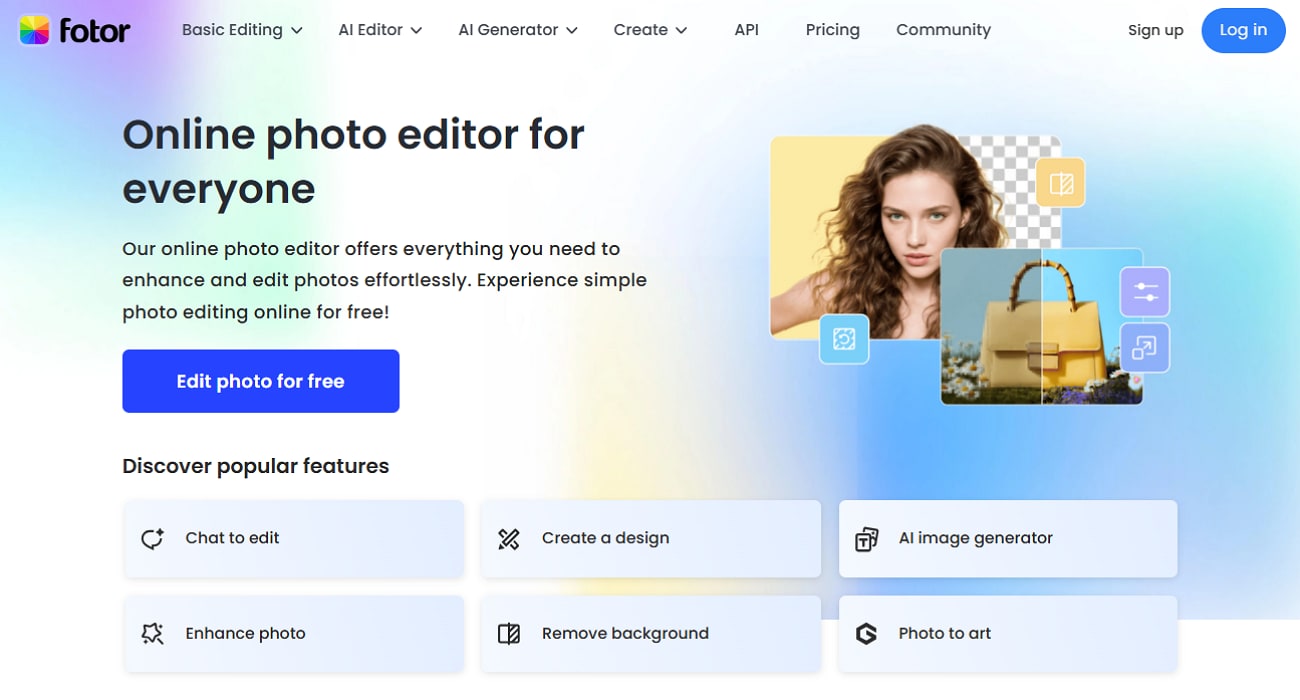Click the Edit photo for free button

[x=260, y=381]
